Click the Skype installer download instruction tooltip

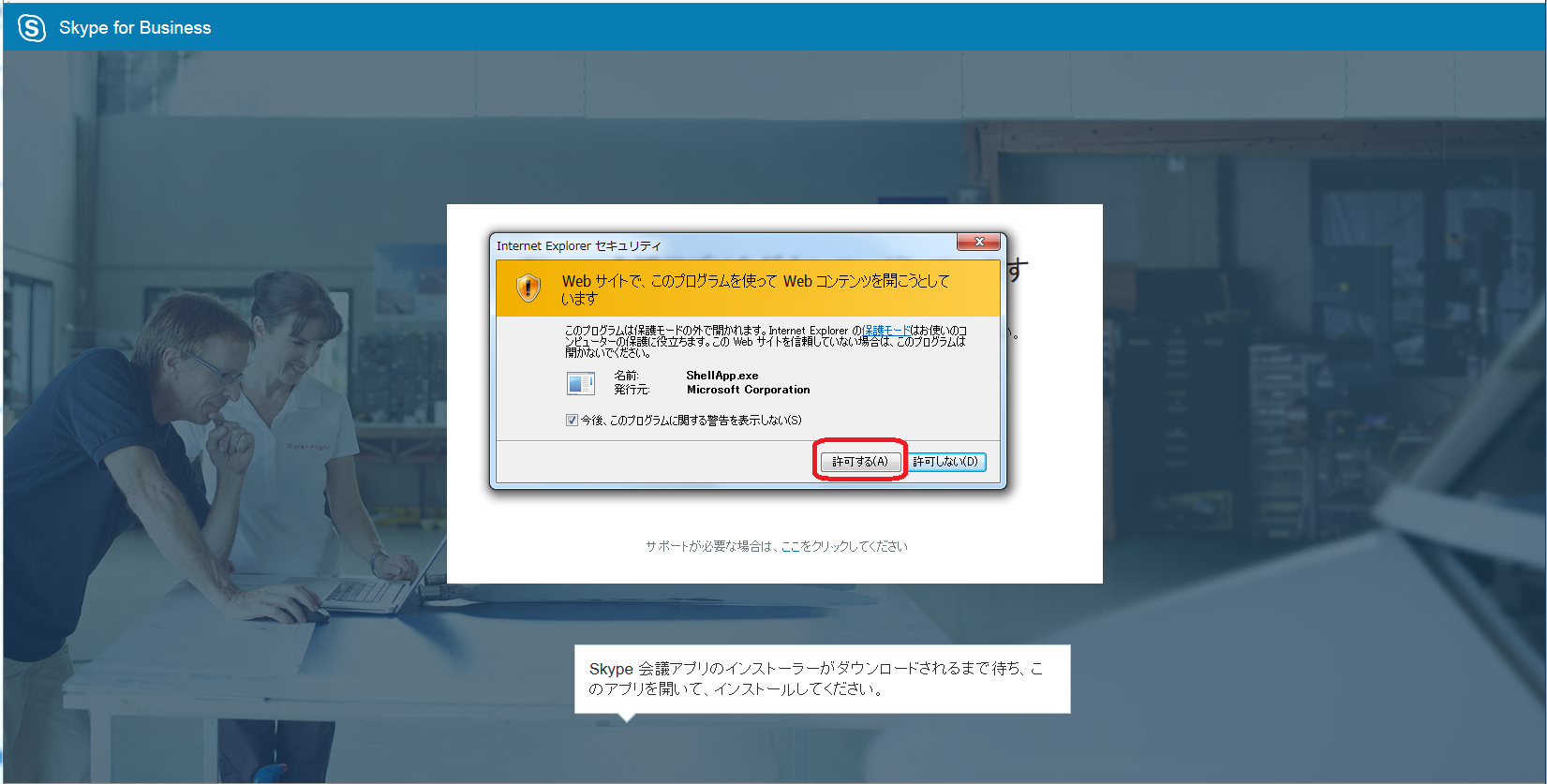pos(822,679)
